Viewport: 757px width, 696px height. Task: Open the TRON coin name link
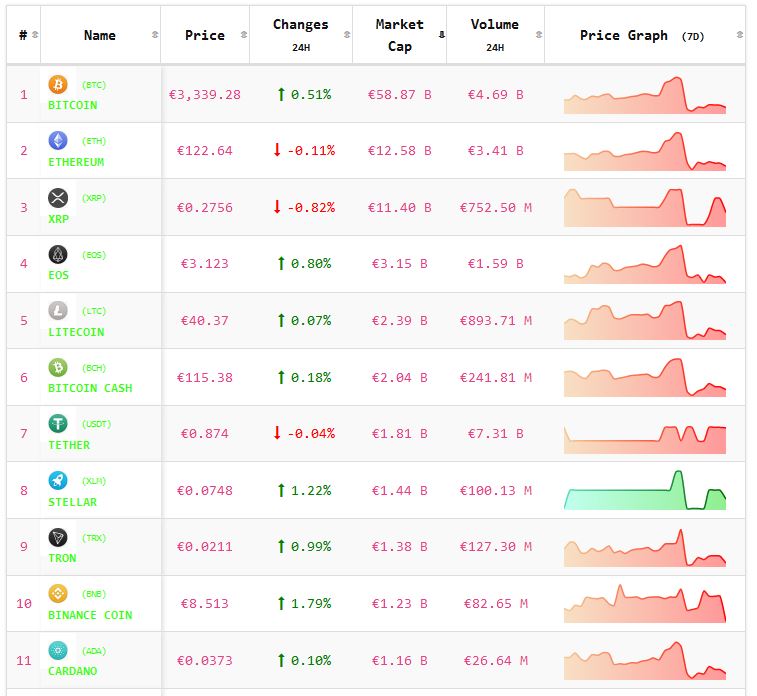click(x=62, y=558)
